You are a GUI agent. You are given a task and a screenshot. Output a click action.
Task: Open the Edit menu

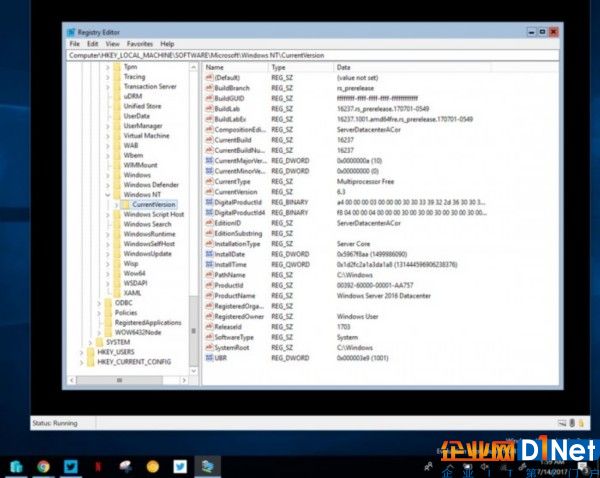pos(93,44)
